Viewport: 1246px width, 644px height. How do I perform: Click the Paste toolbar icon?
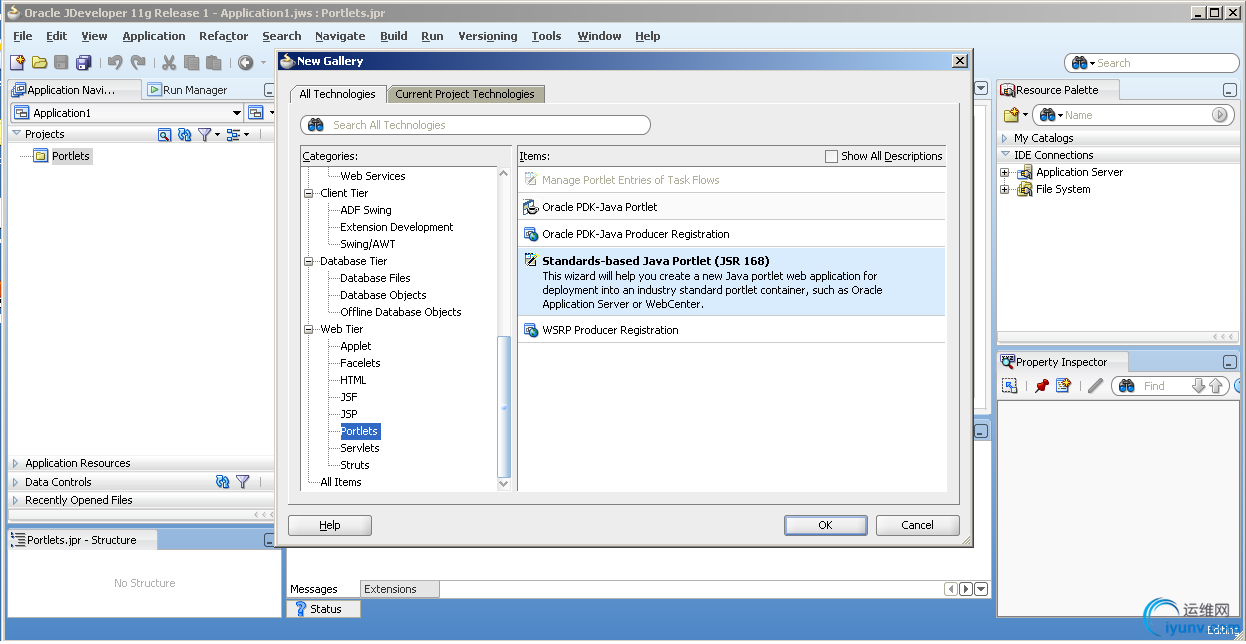(213, 62)
